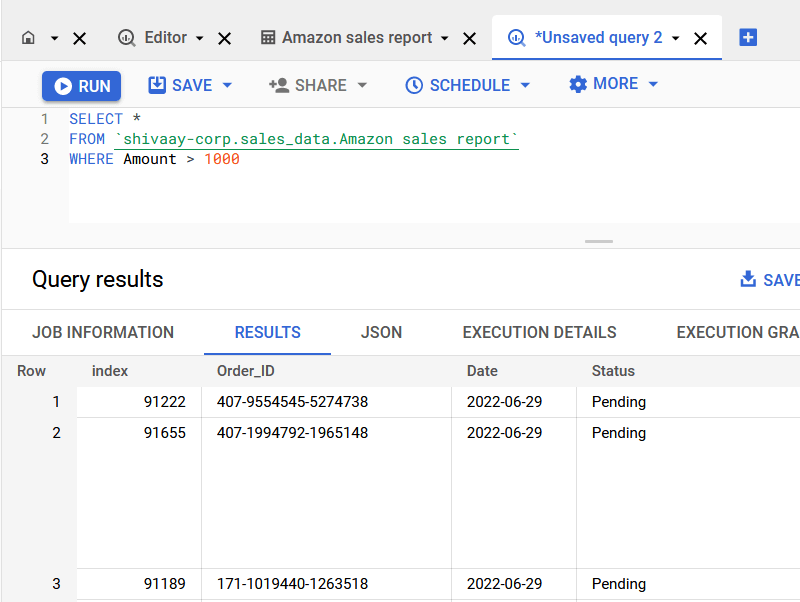Click the Editor magnifier icon
This screenshot has width=800, height=602.
(126, 37)
